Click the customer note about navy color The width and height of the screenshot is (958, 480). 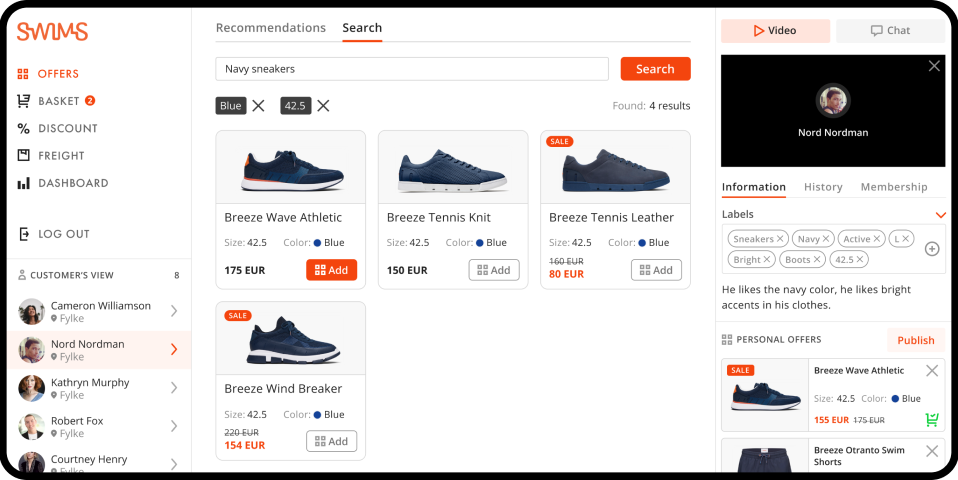click(816, 297)
